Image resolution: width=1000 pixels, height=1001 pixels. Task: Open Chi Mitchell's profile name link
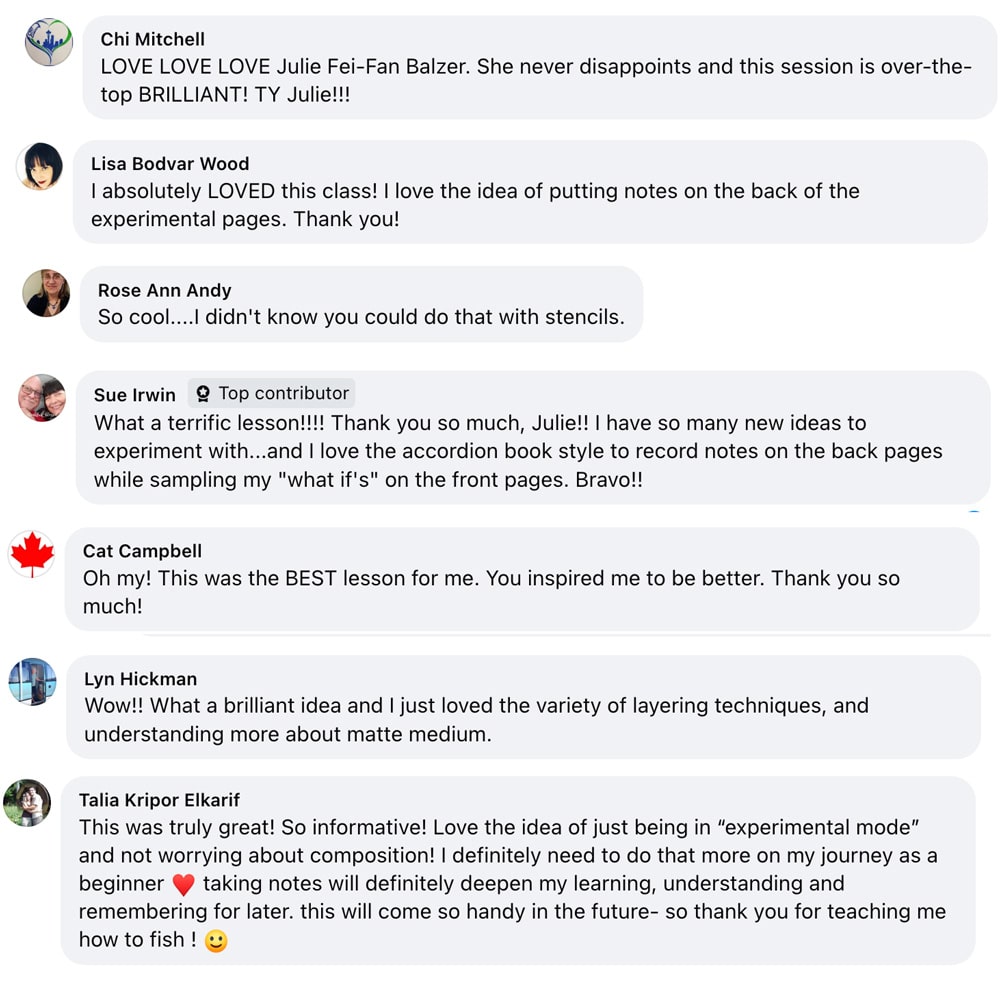[x=153, y=39]
